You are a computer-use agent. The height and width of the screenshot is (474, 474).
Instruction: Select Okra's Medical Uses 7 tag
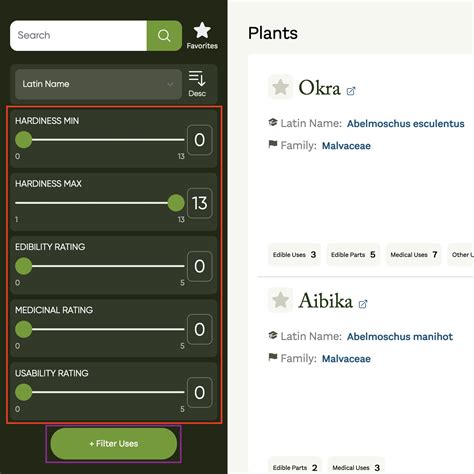pos(414,255)
